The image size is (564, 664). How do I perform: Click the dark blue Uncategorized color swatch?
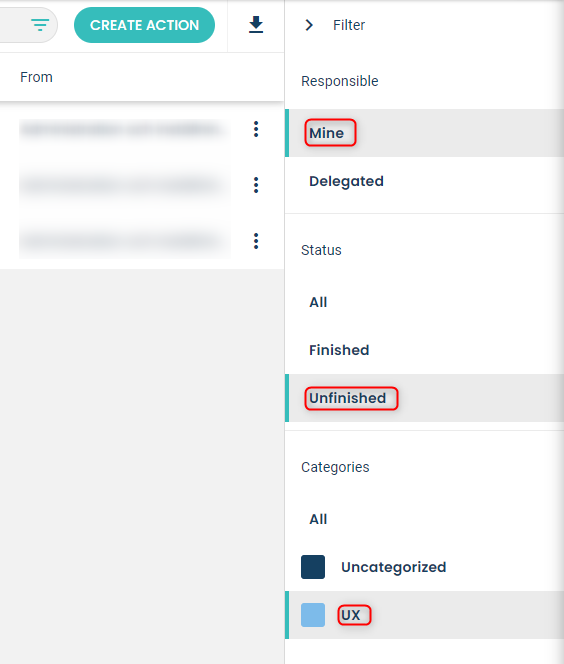pyautogui.click(x=313, y=567)
